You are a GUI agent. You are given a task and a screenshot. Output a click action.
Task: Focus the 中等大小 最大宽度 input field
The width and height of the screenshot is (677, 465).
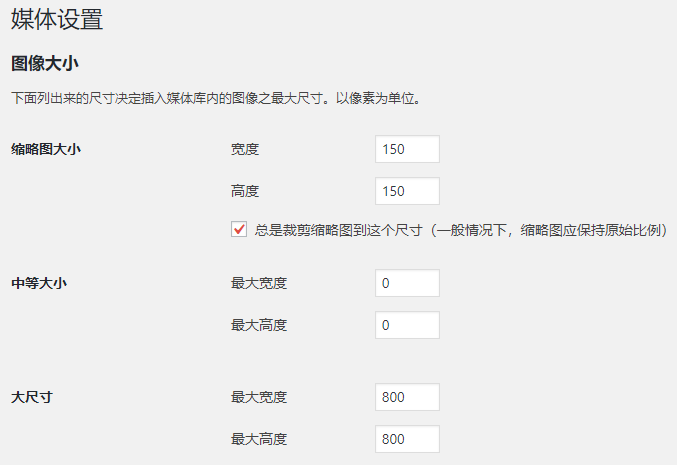(407, 283)
